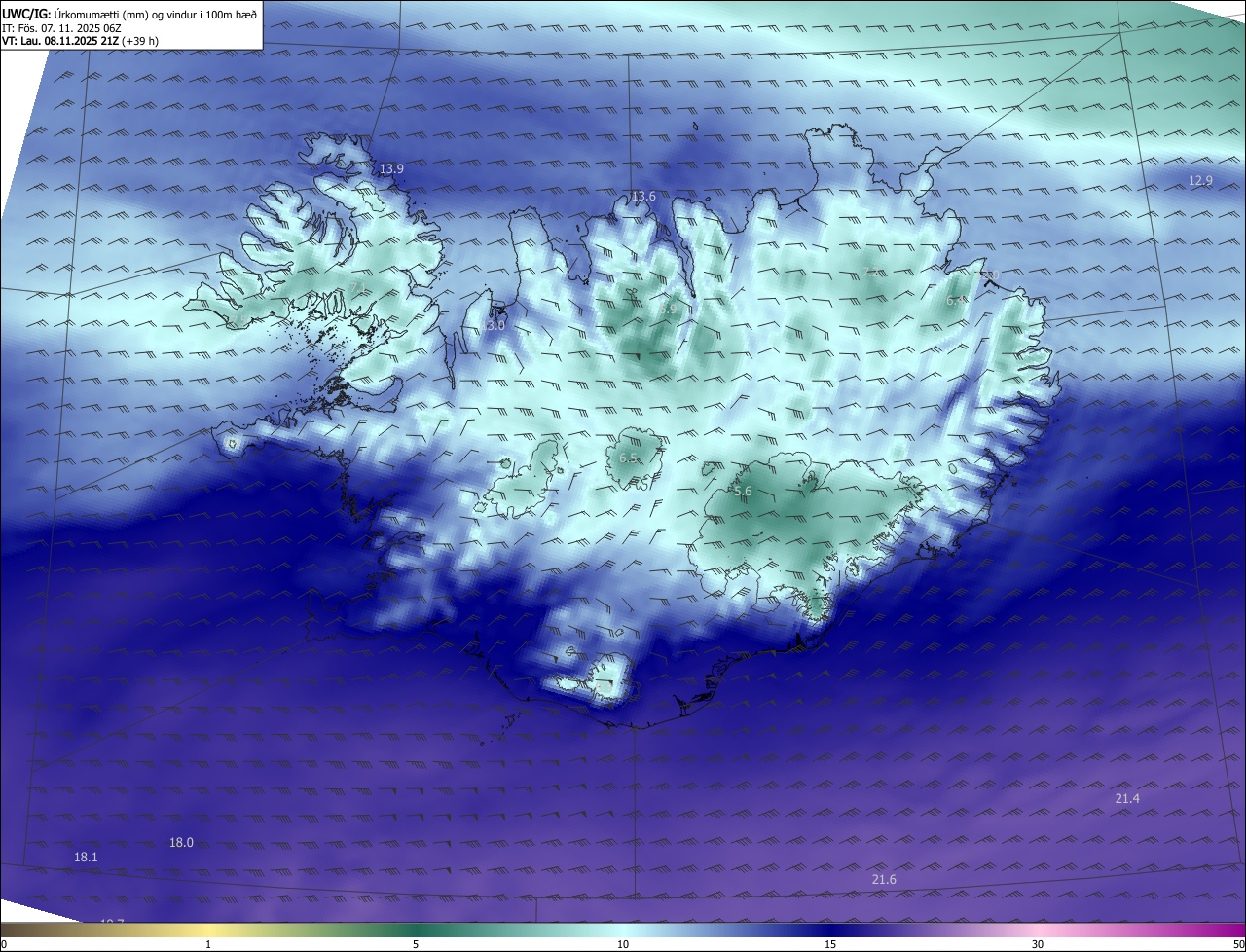The image size is (1246, 952).
Task: Click the 18.1 value in the southwest sea
Action: pos(86,857)
